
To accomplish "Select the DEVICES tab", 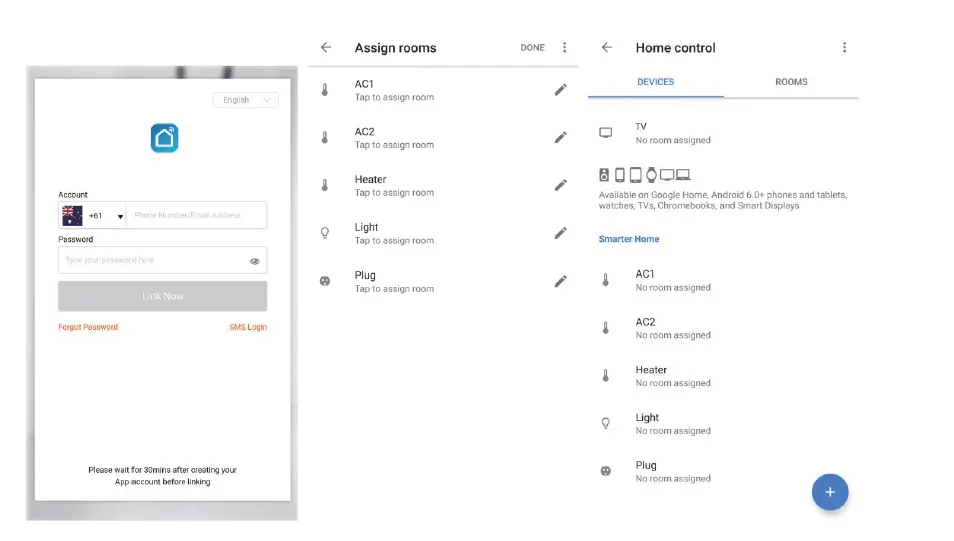I will click(656, 82).
